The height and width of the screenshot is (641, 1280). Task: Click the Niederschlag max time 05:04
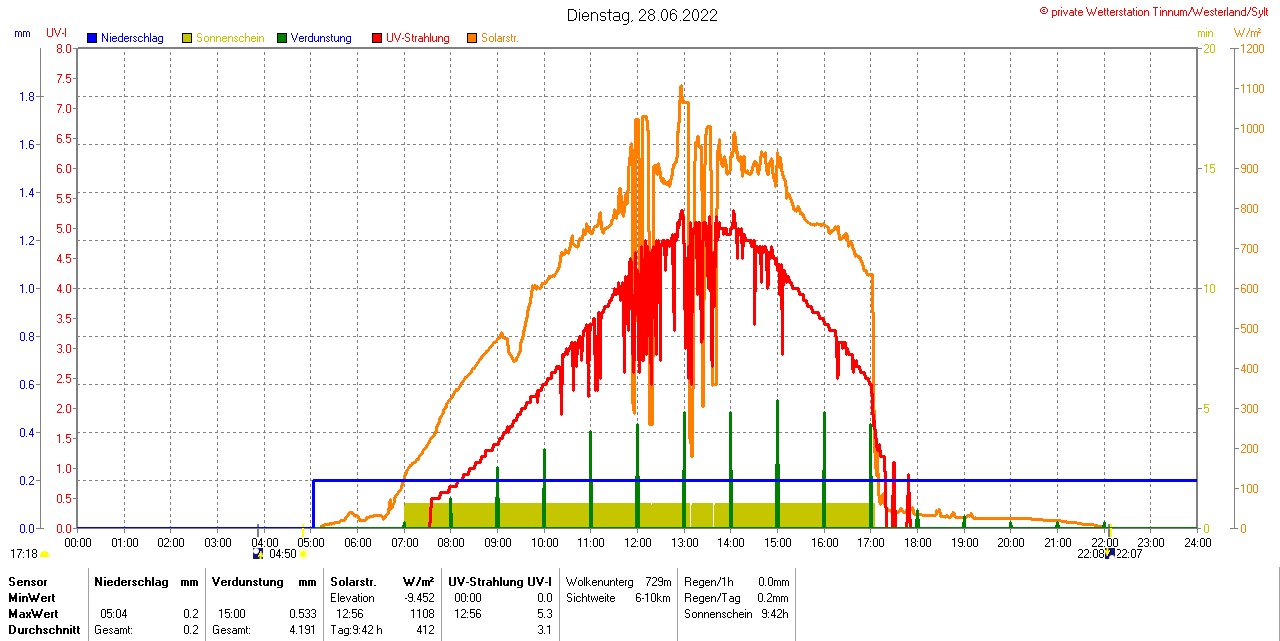[x=113, y=613]
